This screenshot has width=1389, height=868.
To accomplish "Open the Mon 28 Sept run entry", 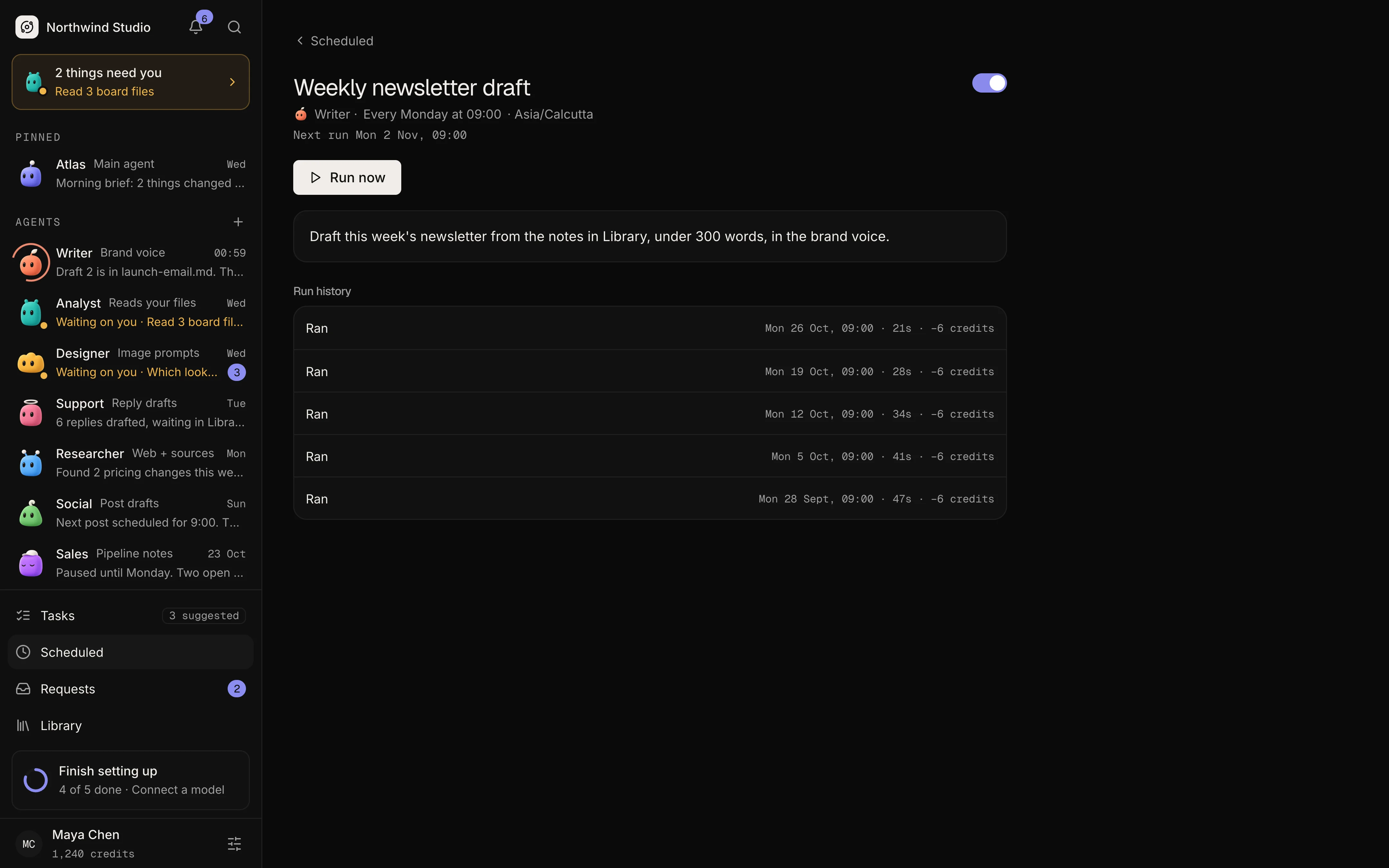I will [650, 499].
